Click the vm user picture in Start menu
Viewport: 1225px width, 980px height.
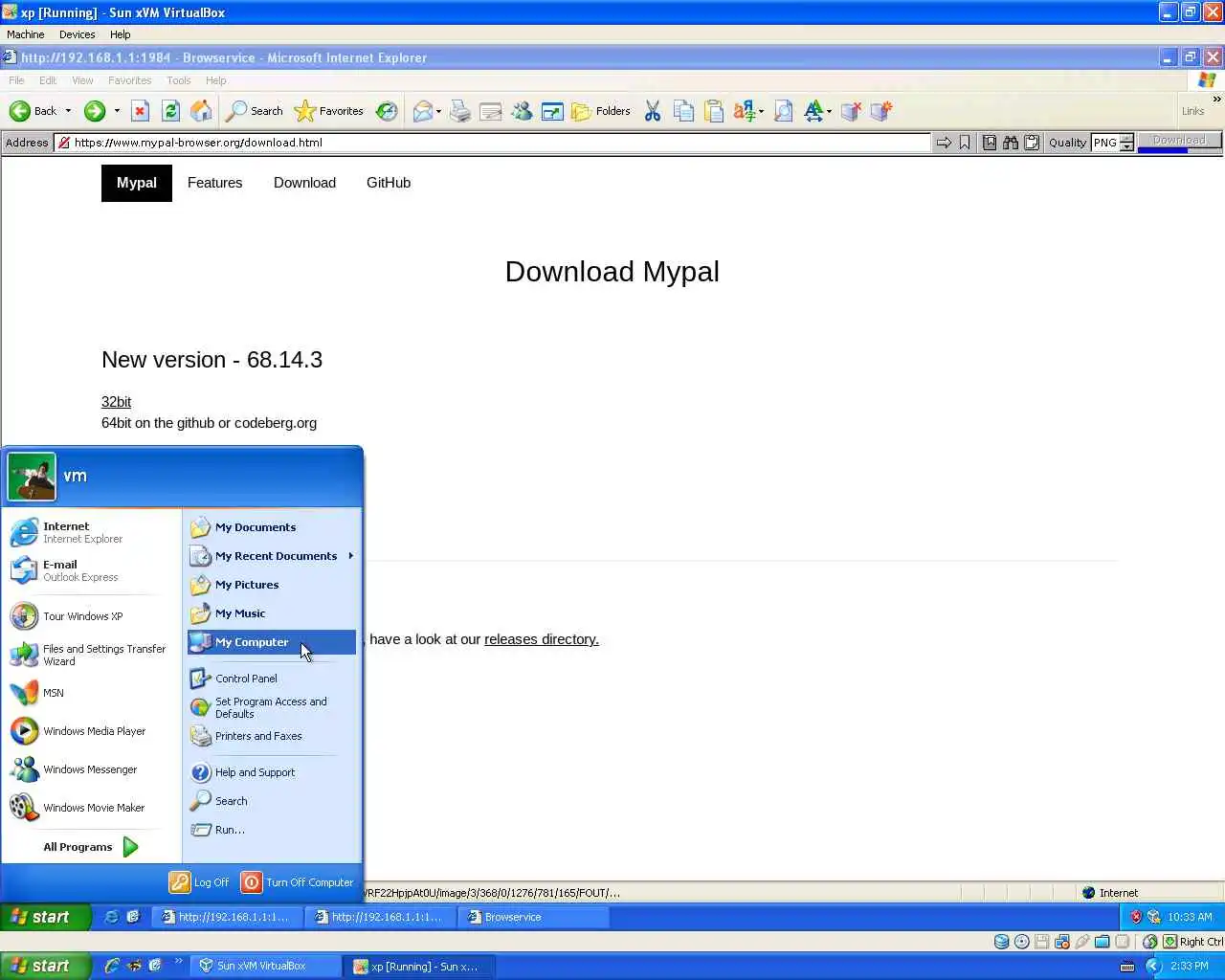tap(32, 477)
